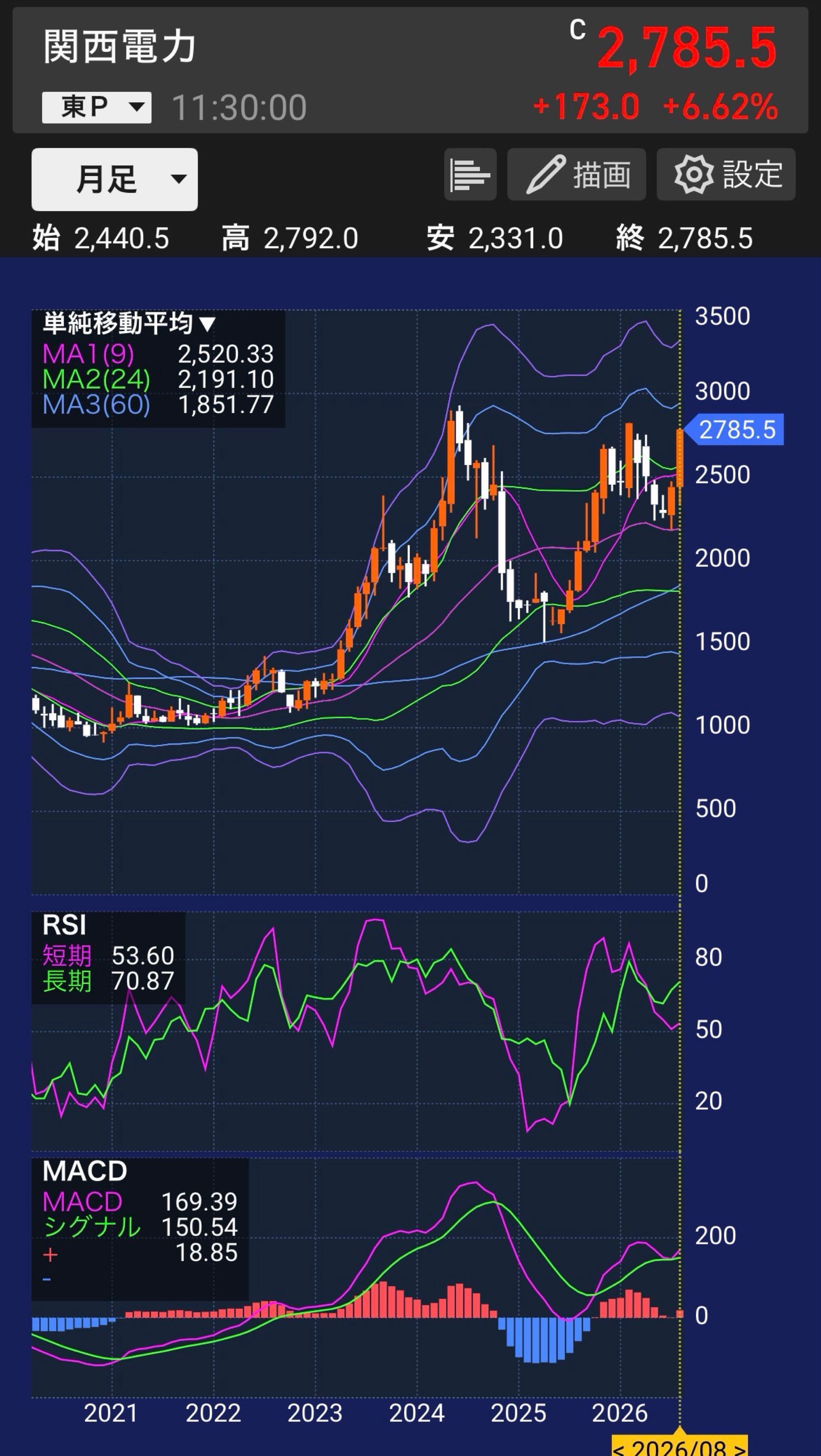Open the horizontal bars price-range icon
This screenshot has height=1456, width=821.
point(470,175)
